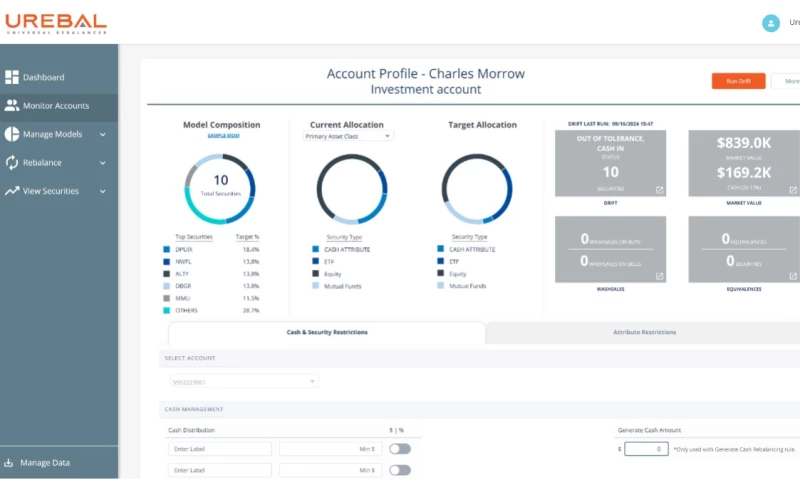Image resolution: width=800 pixels, height=480 pixels.
Task: Click the Generate Cash Amount field
Action: (646, 450)
